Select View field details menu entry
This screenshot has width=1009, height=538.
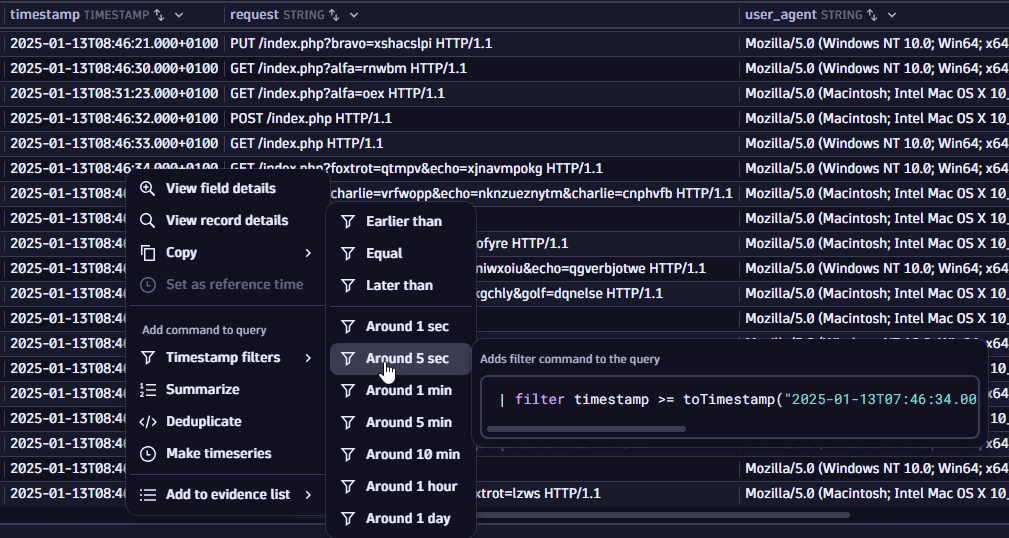tap(227, 189)
